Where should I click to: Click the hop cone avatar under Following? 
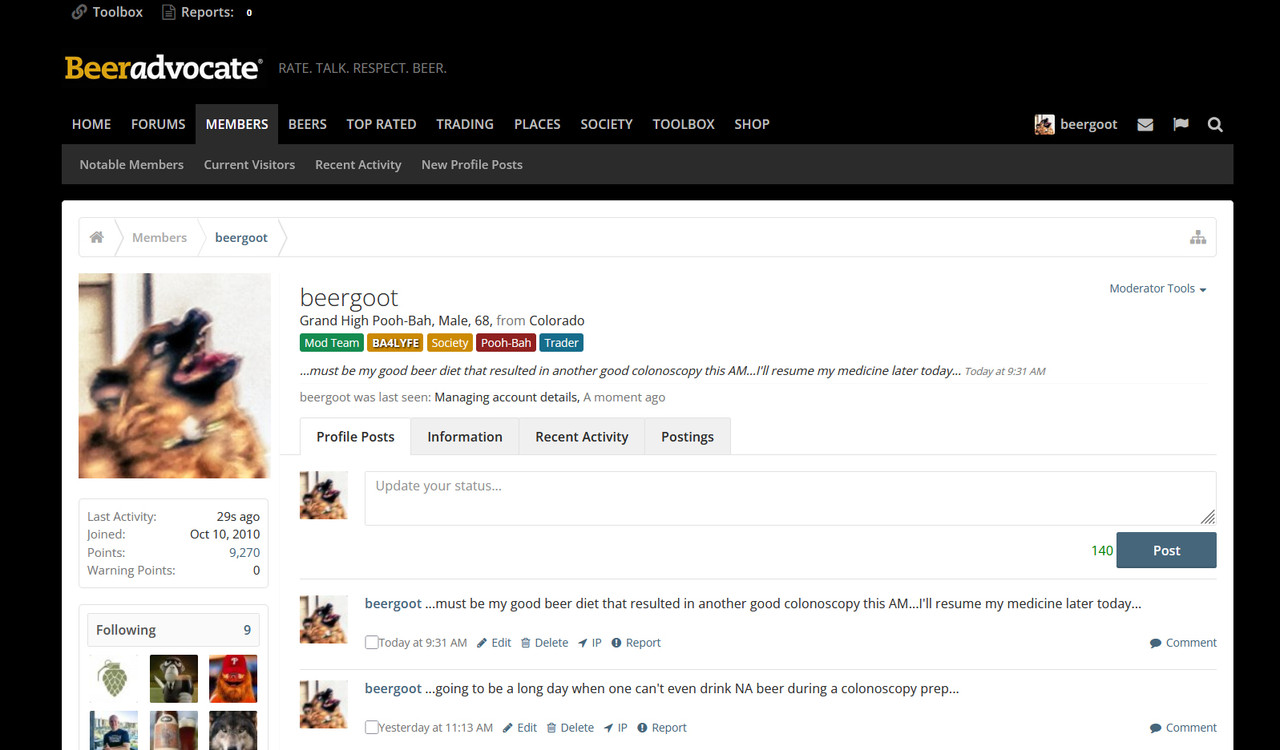113,679
